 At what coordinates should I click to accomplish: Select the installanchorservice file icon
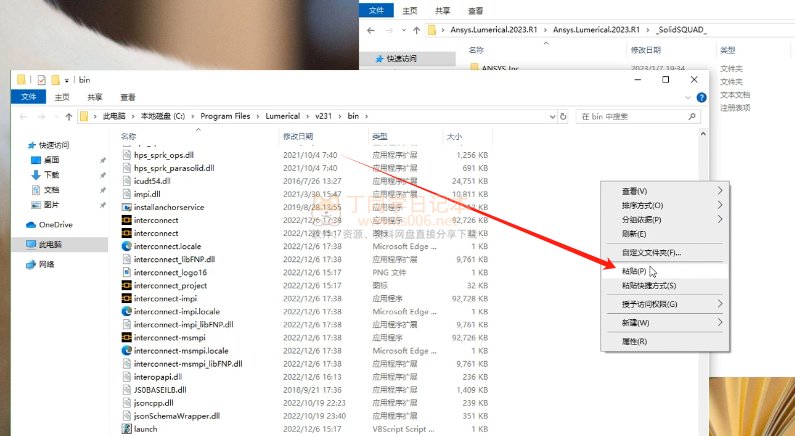point(126,207)
